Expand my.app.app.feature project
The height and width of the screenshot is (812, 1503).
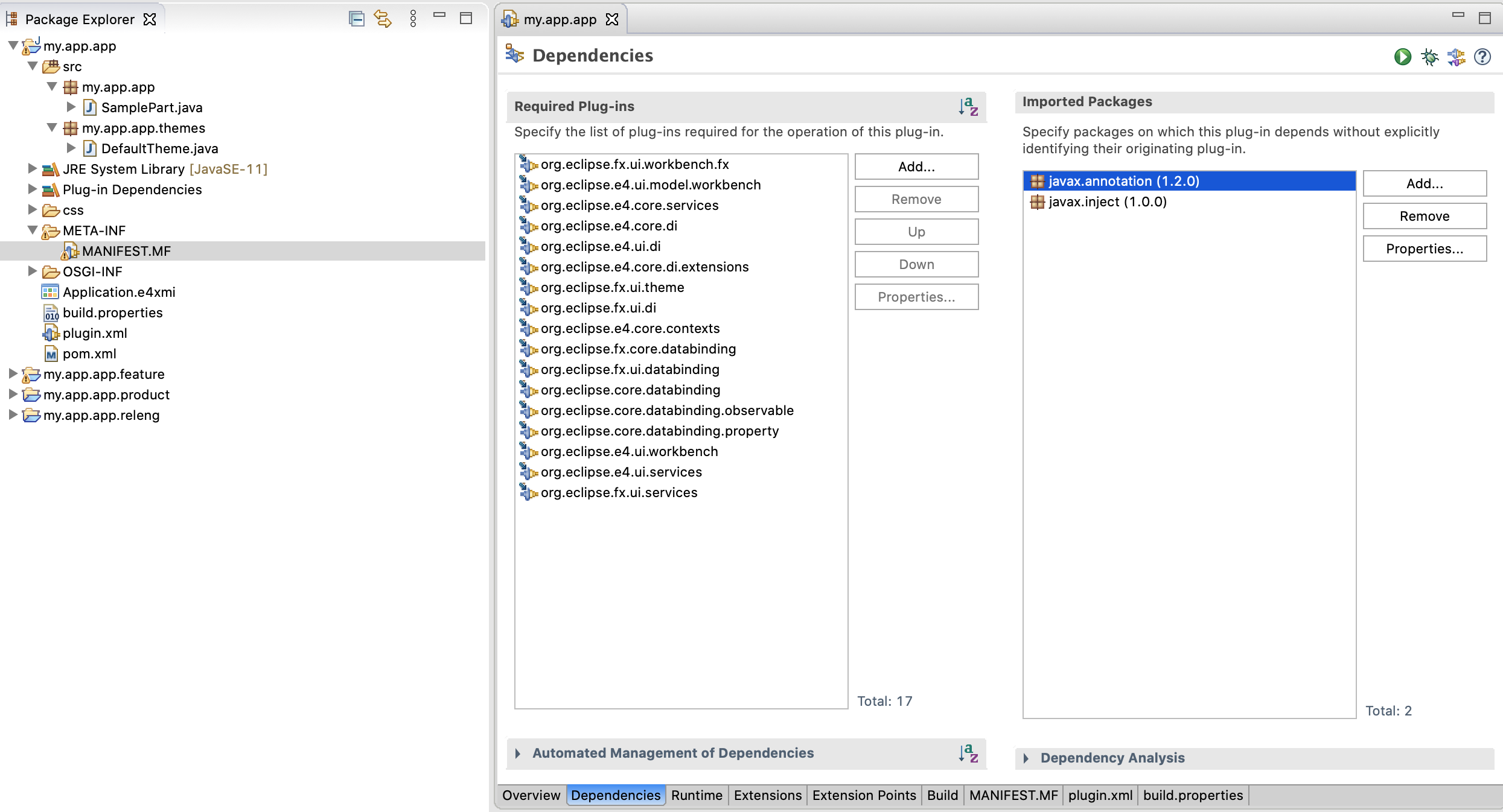13,374
